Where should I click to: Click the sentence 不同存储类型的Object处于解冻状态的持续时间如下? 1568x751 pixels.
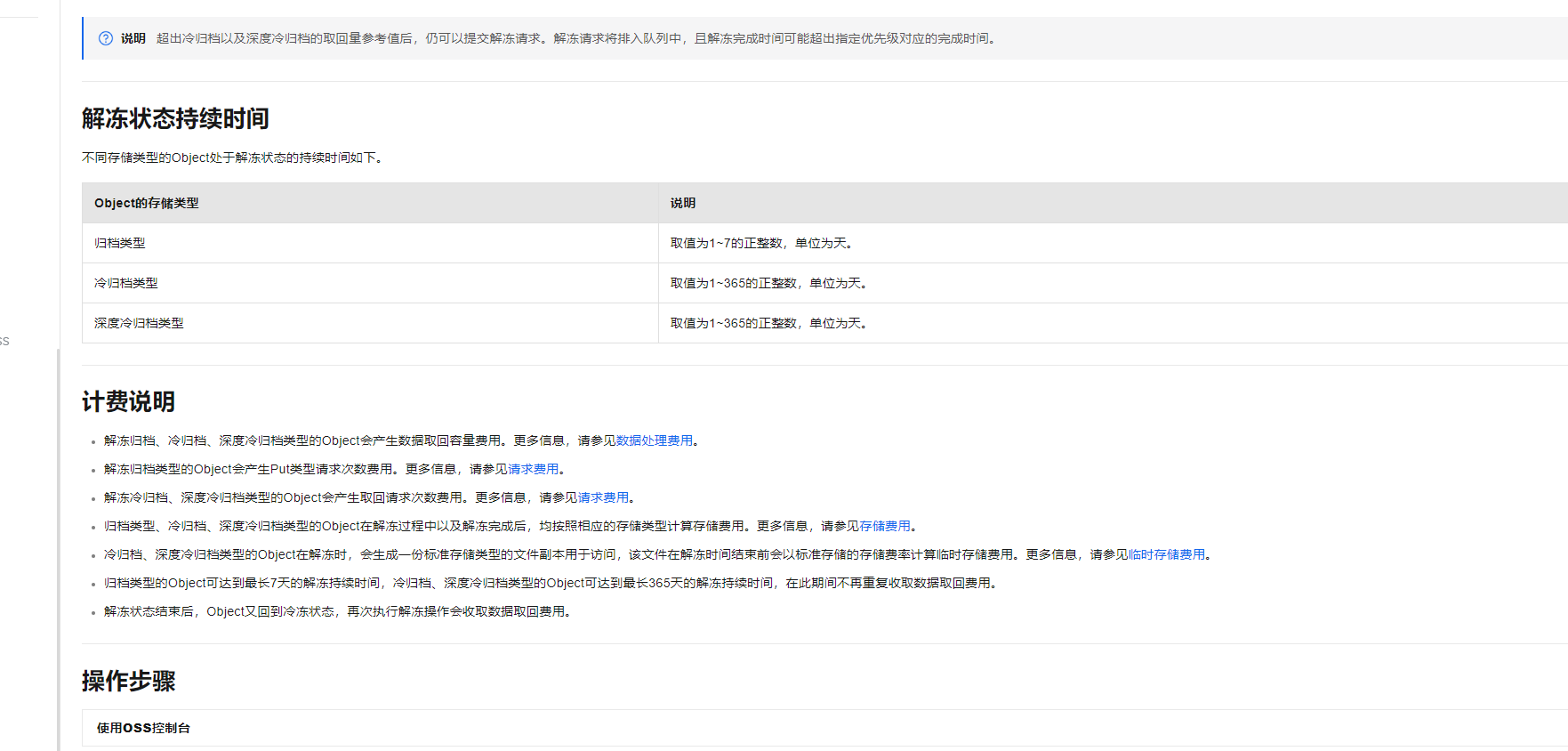click(232, 157)
